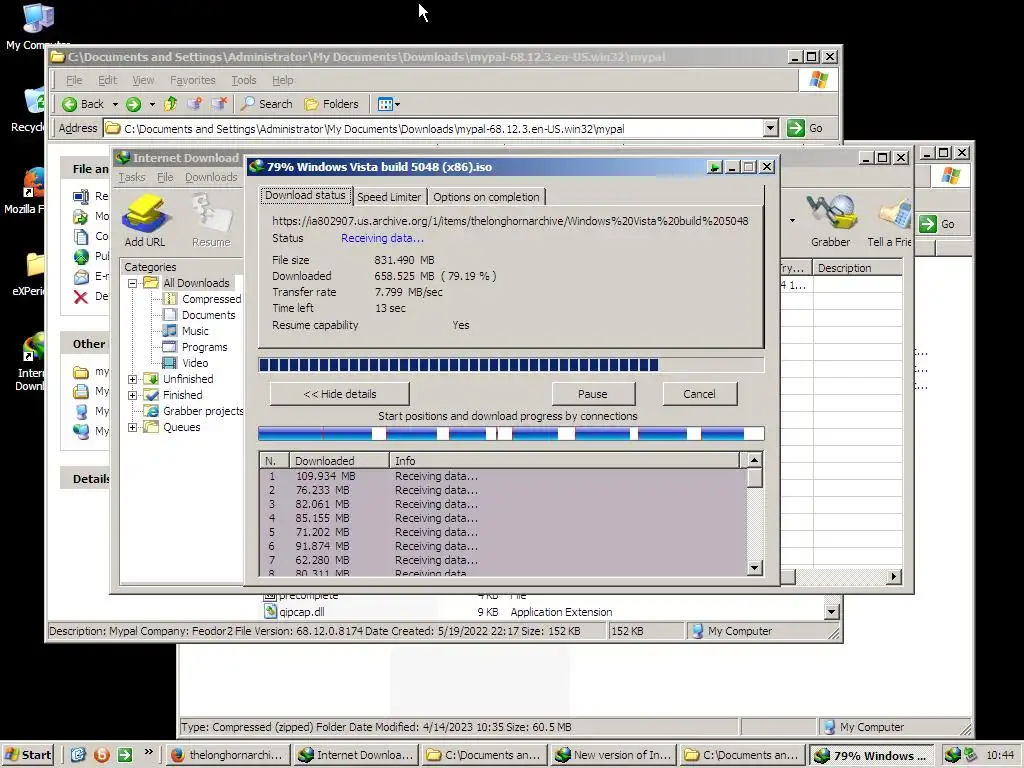
Task: Switch to thelonghornarchi... taskbar button
Action: tap(227, 755)
